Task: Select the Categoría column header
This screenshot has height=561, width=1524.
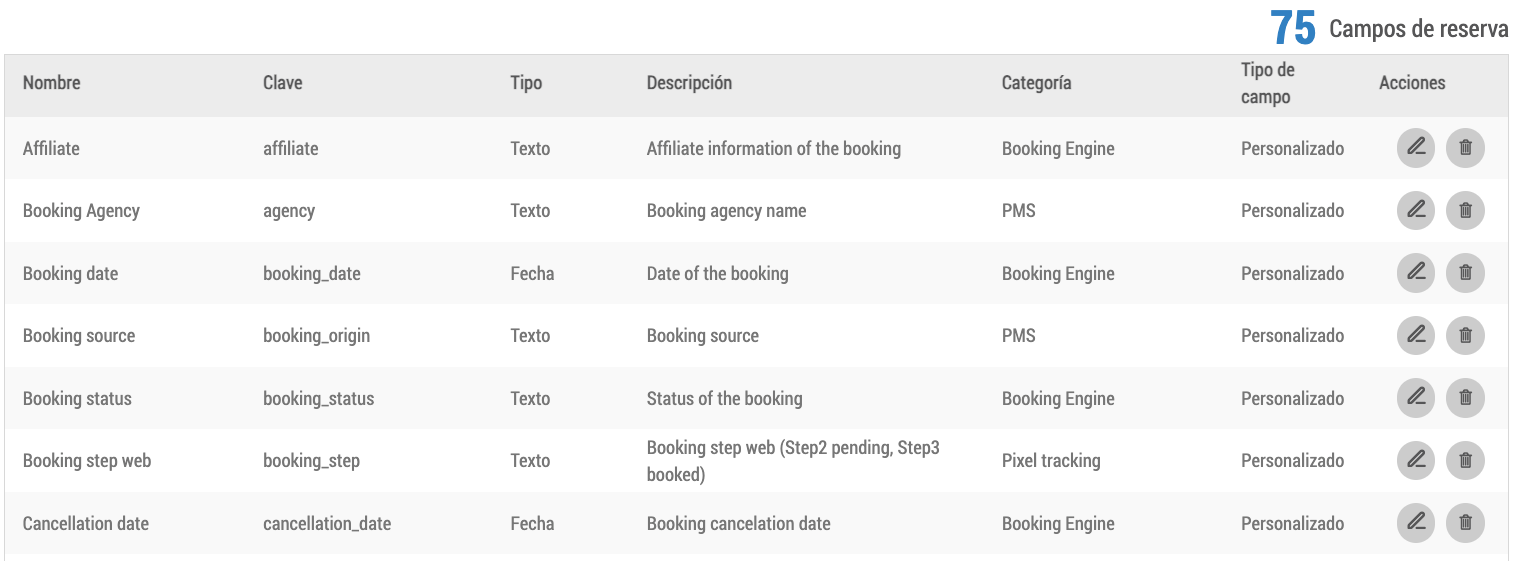Action: point(1037,83)
